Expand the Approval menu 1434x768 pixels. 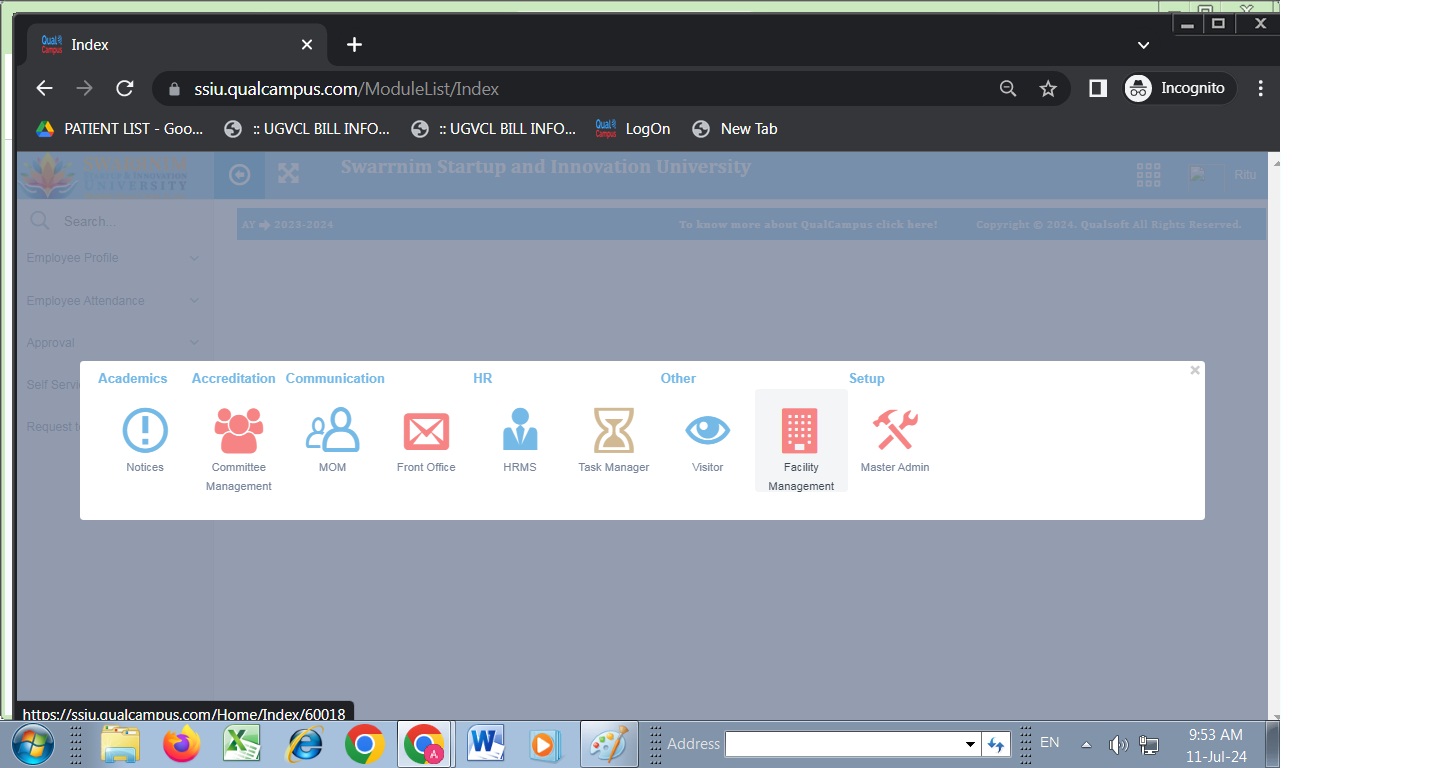[113, 343]
